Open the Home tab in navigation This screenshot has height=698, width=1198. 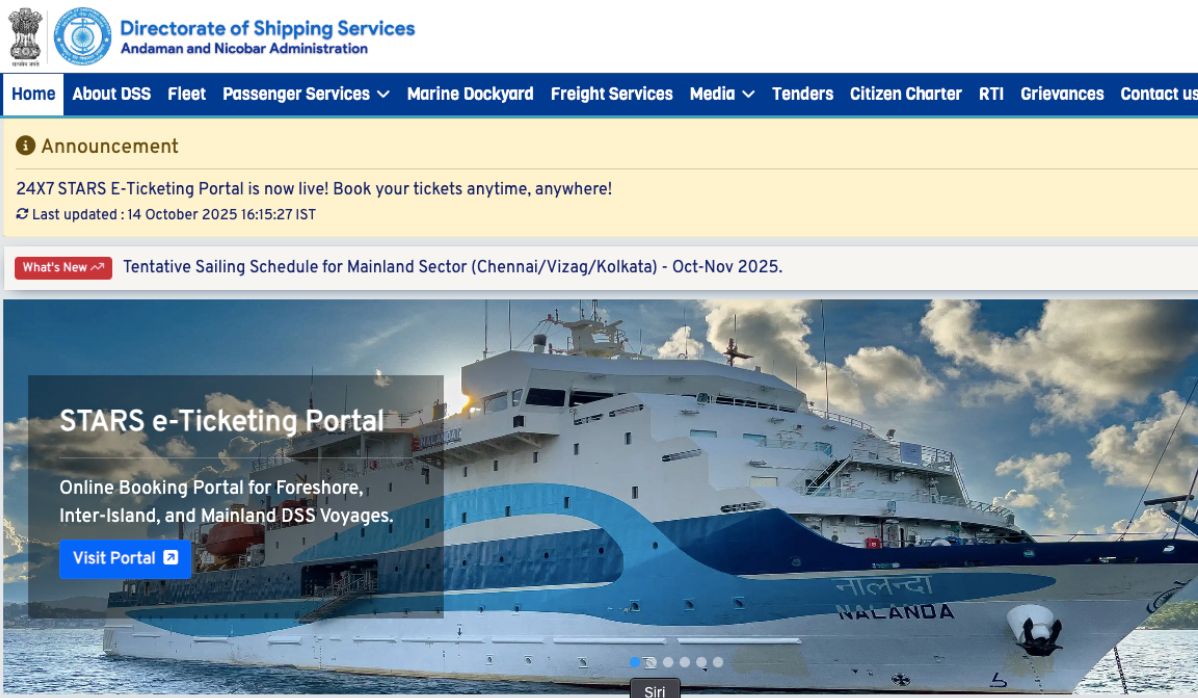pyautogui.click(x=34, y=94)
